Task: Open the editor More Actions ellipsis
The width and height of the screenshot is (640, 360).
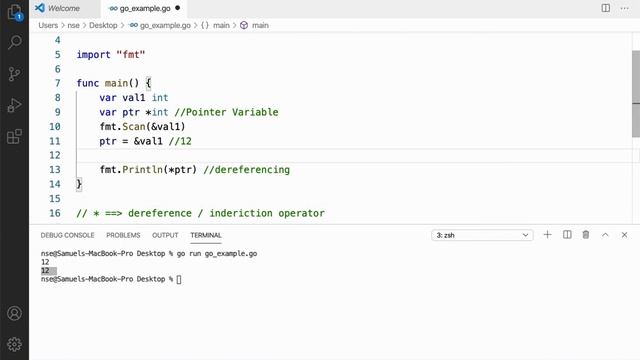Action: 624,8
